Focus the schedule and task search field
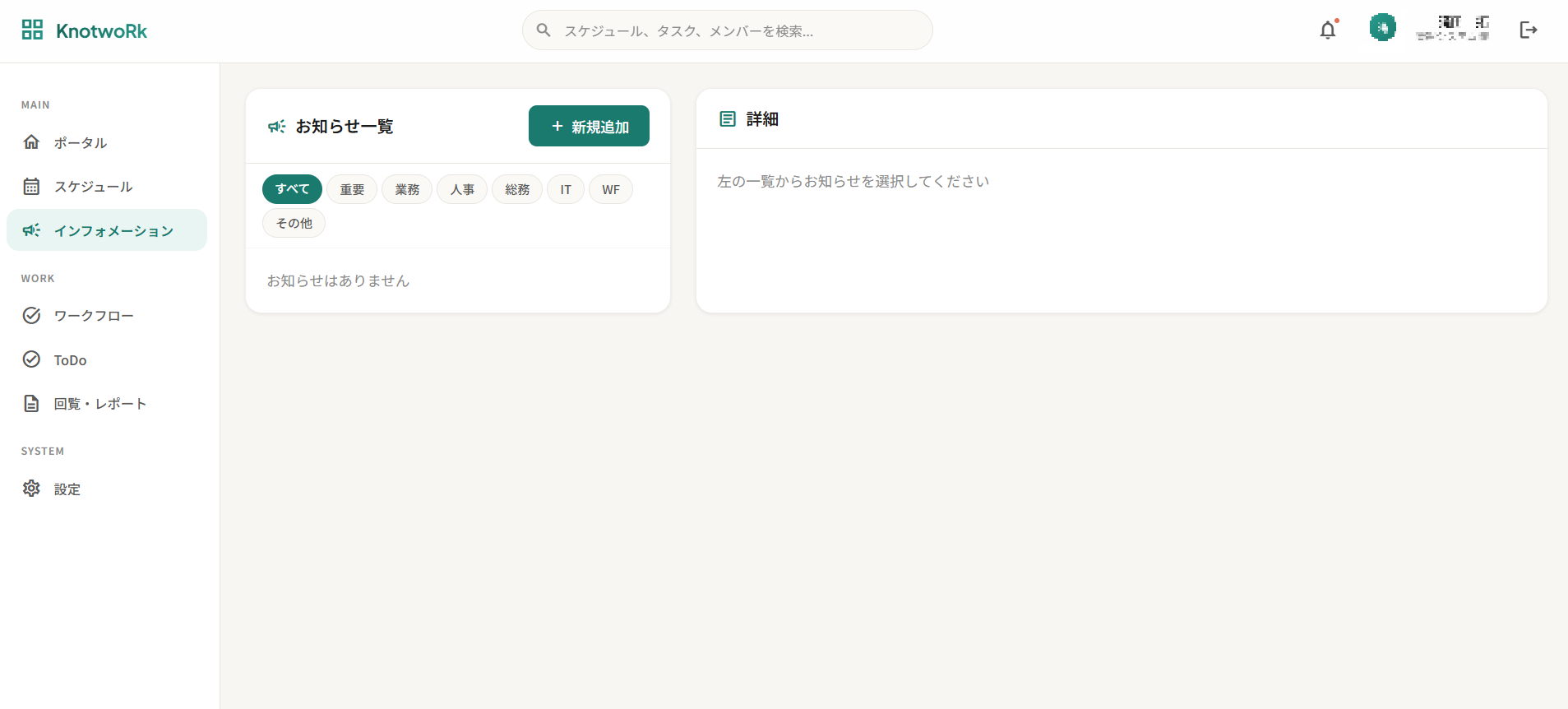 (x=740, y=30)
